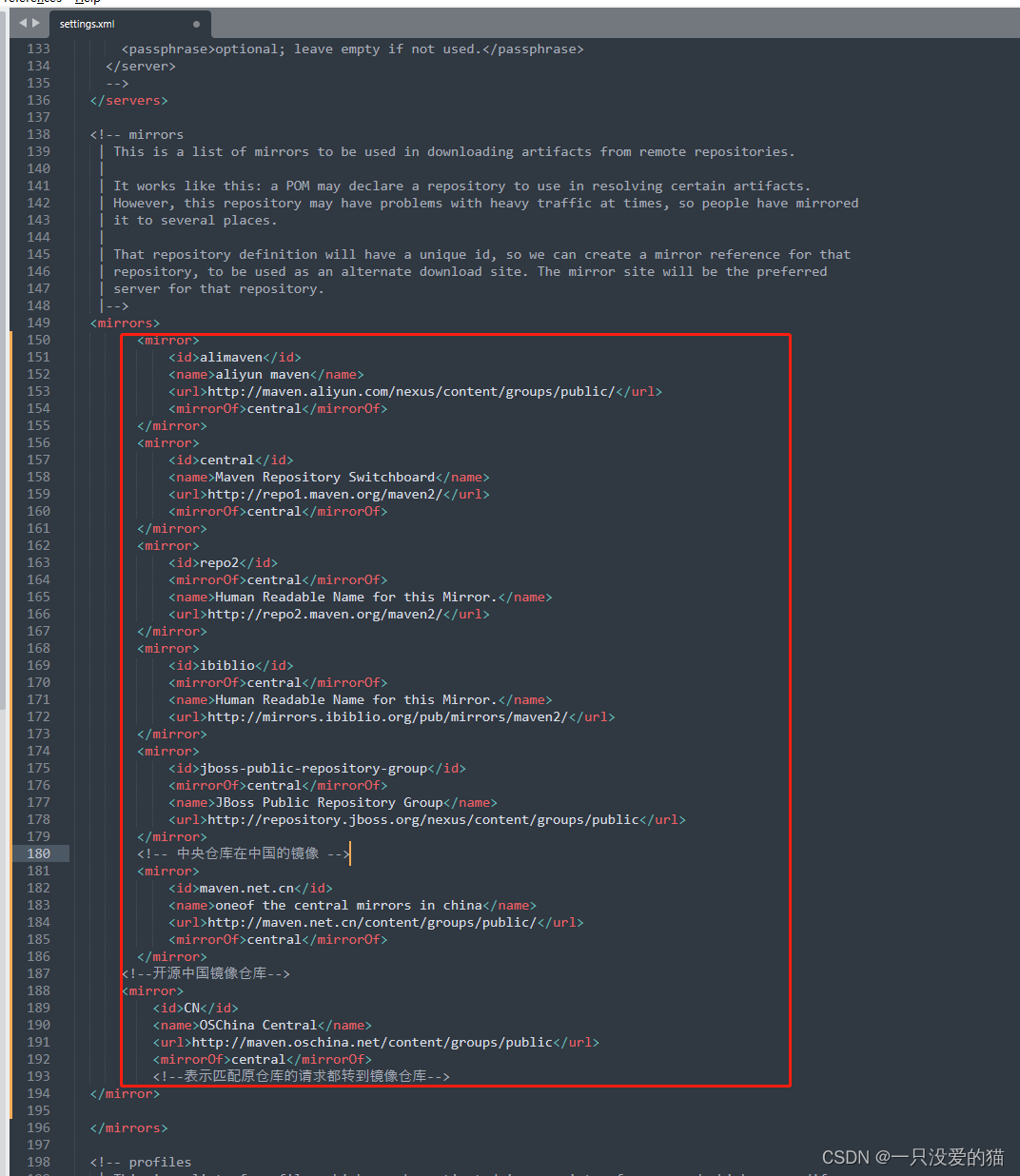Click the jboss-public-repository-group id line
The width and height of the screenshot is (1020, 1176).
(318, 768)
